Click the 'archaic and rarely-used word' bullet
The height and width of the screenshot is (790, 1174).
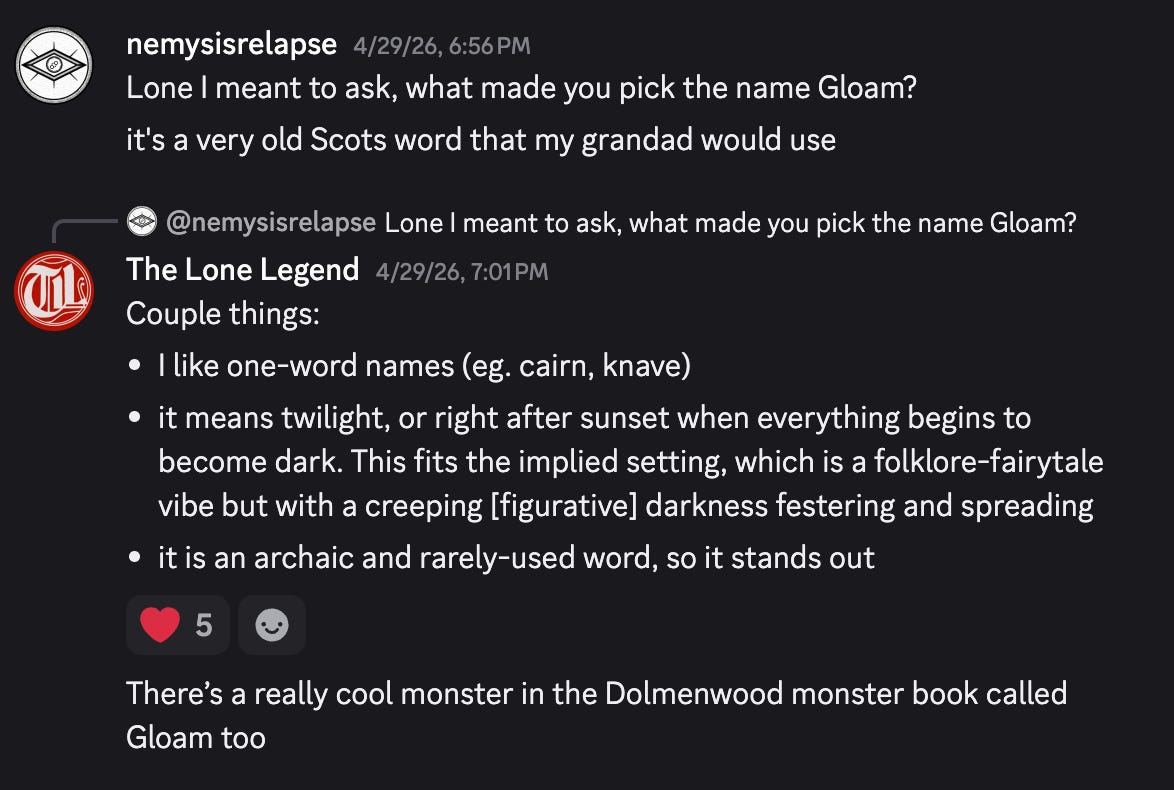point(516,558)
